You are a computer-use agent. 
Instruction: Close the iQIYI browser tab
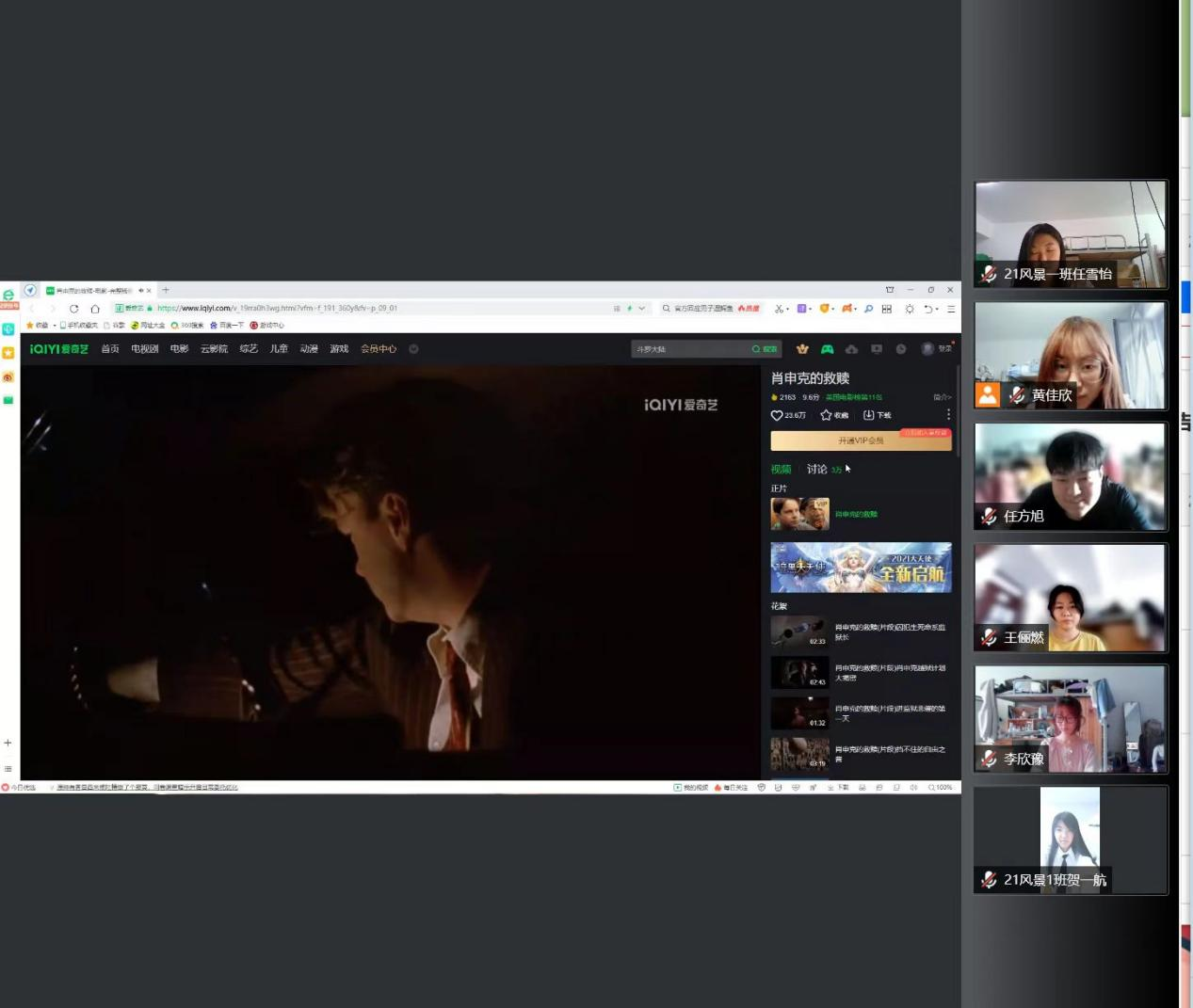[x=149, y=291]
